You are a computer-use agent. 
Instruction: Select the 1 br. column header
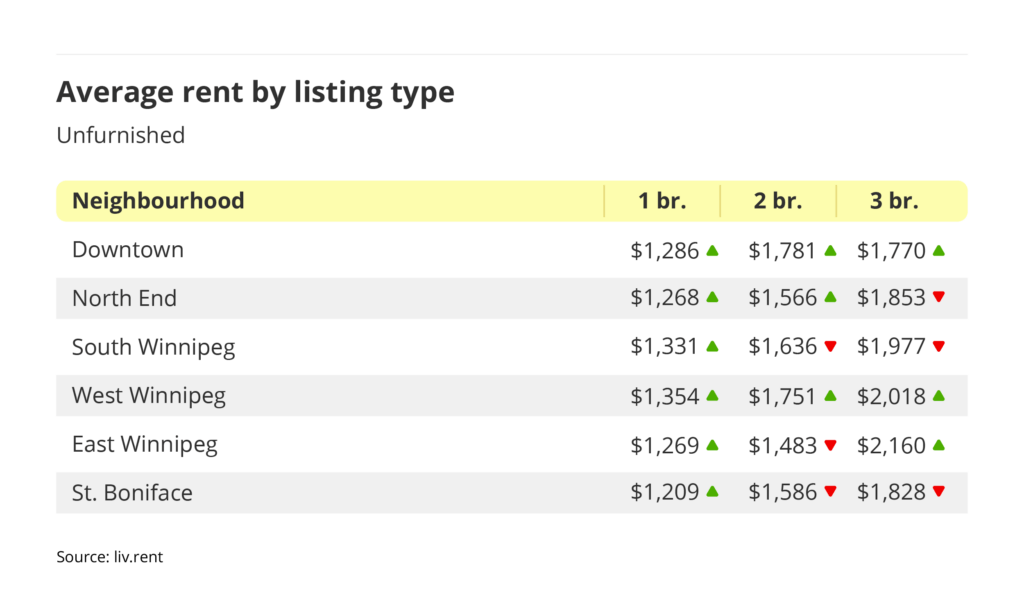tap(662, 201)
